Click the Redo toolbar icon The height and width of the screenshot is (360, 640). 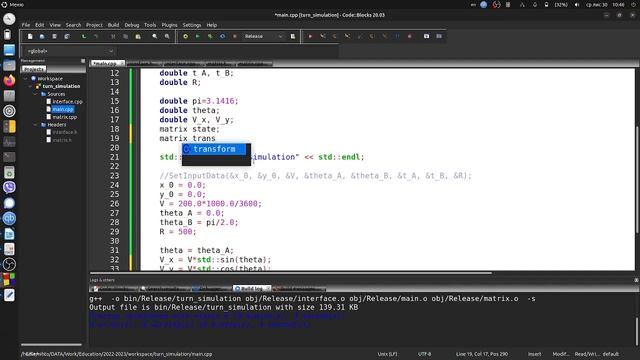pyautogui.click(x=96, y=36)
